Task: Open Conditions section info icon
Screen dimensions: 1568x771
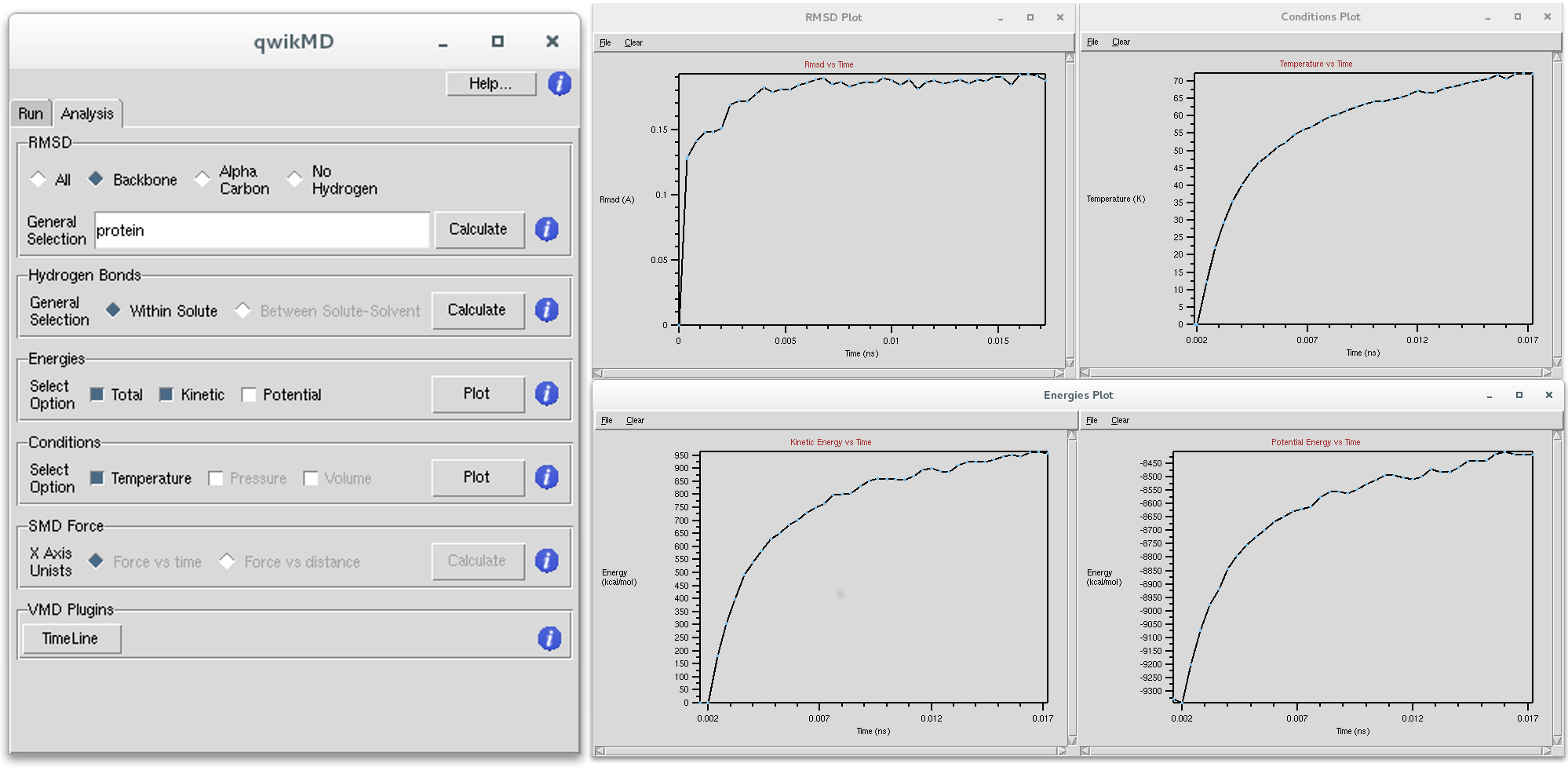Action: click(x=546, y=477)
